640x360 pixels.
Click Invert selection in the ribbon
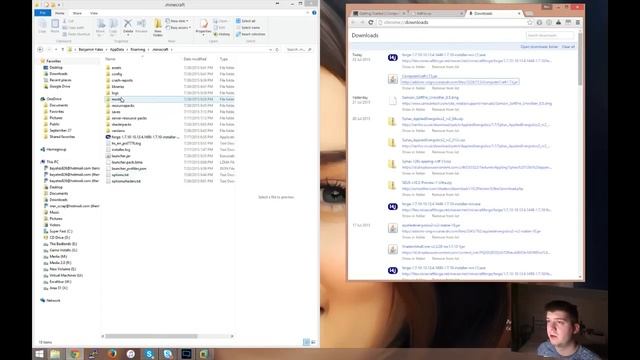[250, 34]
